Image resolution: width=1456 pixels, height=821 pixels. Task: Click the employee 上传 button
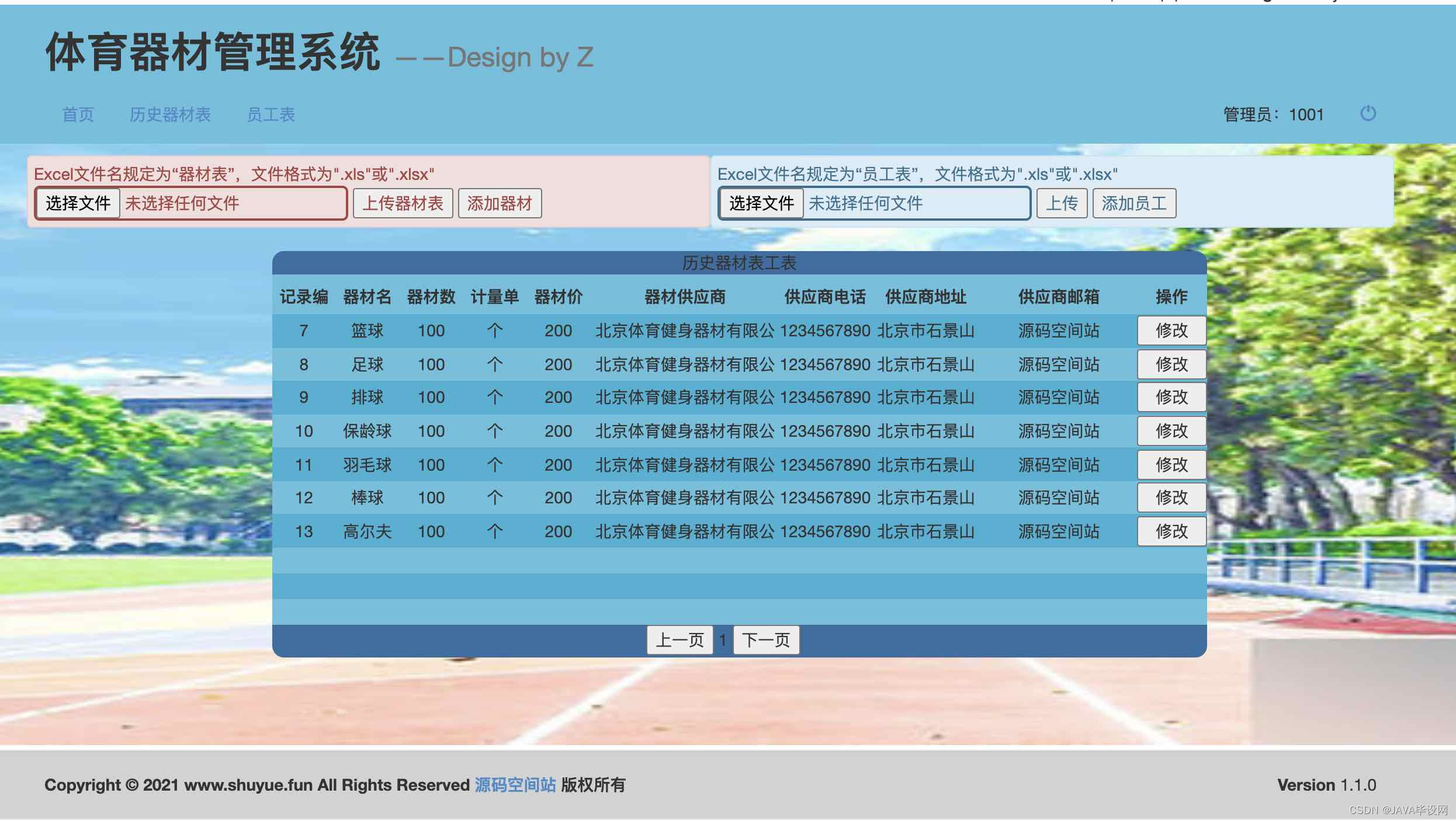[x=1062, y=203]
